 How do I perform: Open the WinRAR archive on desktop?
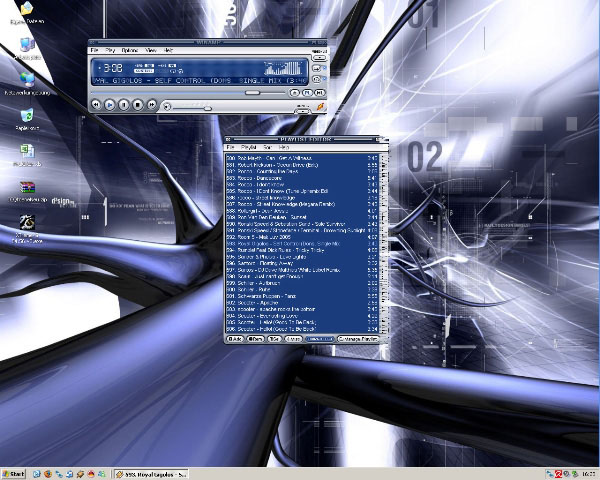click(26, 188)
